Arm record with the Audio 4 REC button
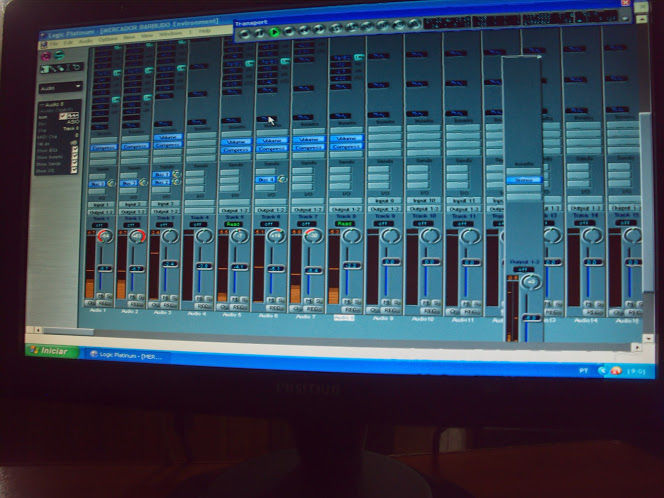664x498 pixels. (x=204, y=306)
